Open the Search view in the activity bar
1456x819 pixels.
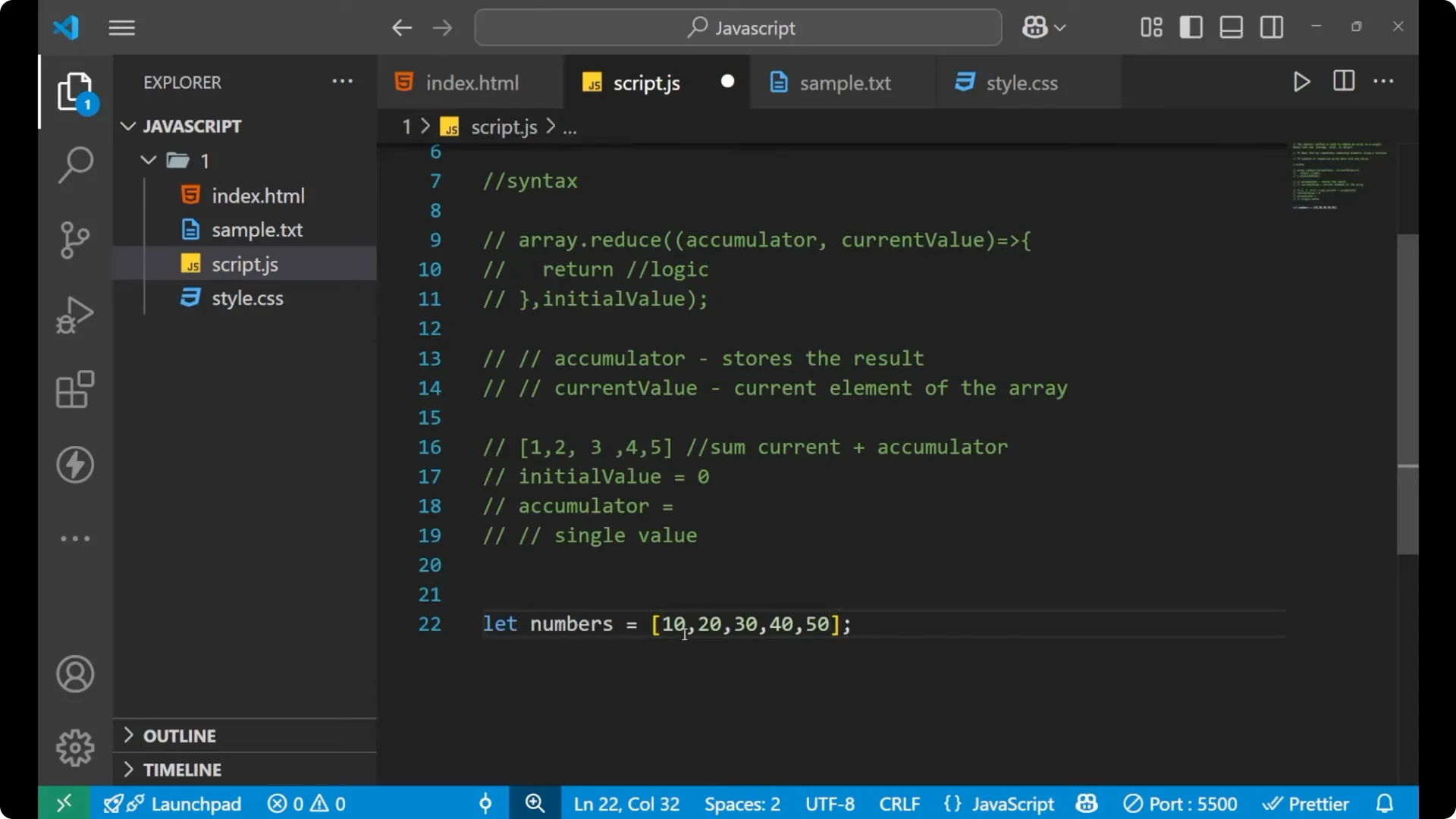point(75,165)
